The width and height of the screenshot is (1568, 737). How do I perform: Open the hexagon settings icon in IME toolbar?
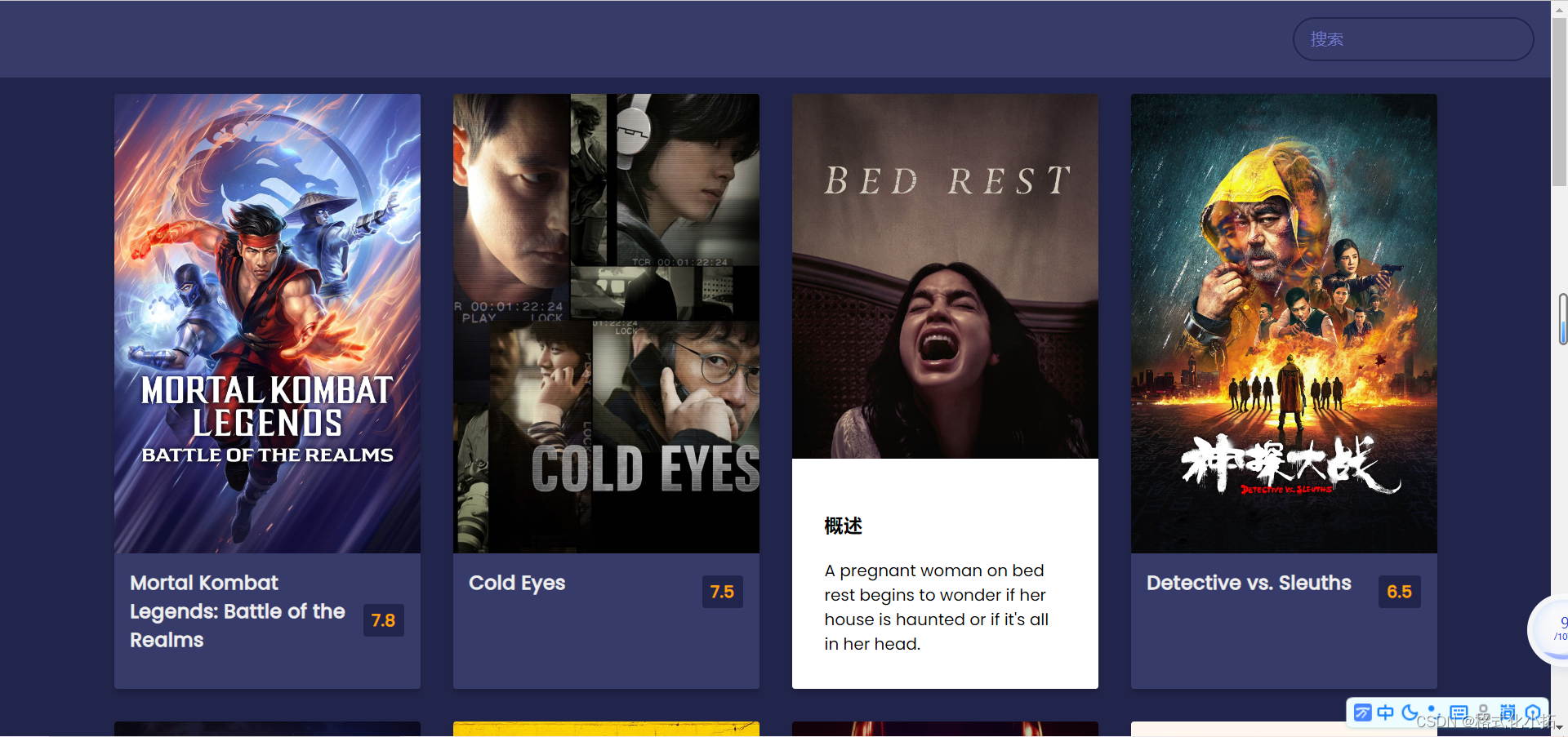coord(1533,713)
